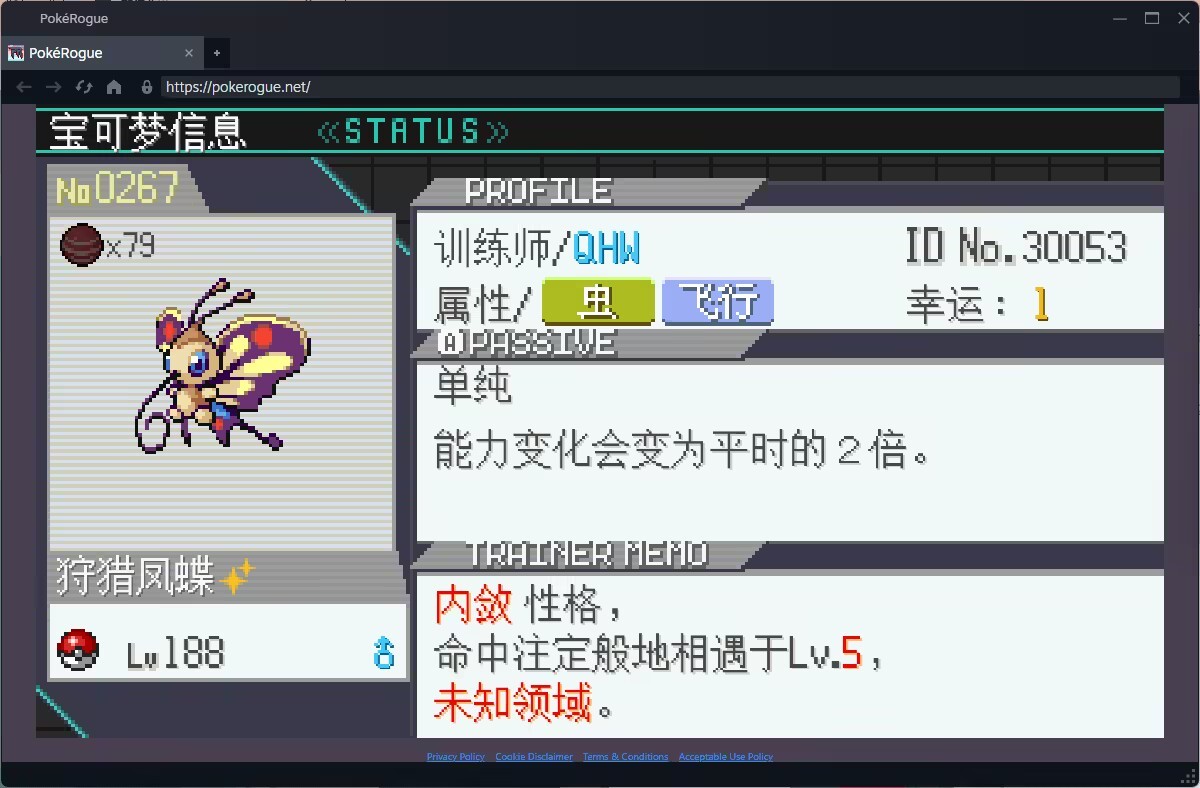Open the Privacy Policy link
The image size is (1200, 788).
(x=455, y=757)
